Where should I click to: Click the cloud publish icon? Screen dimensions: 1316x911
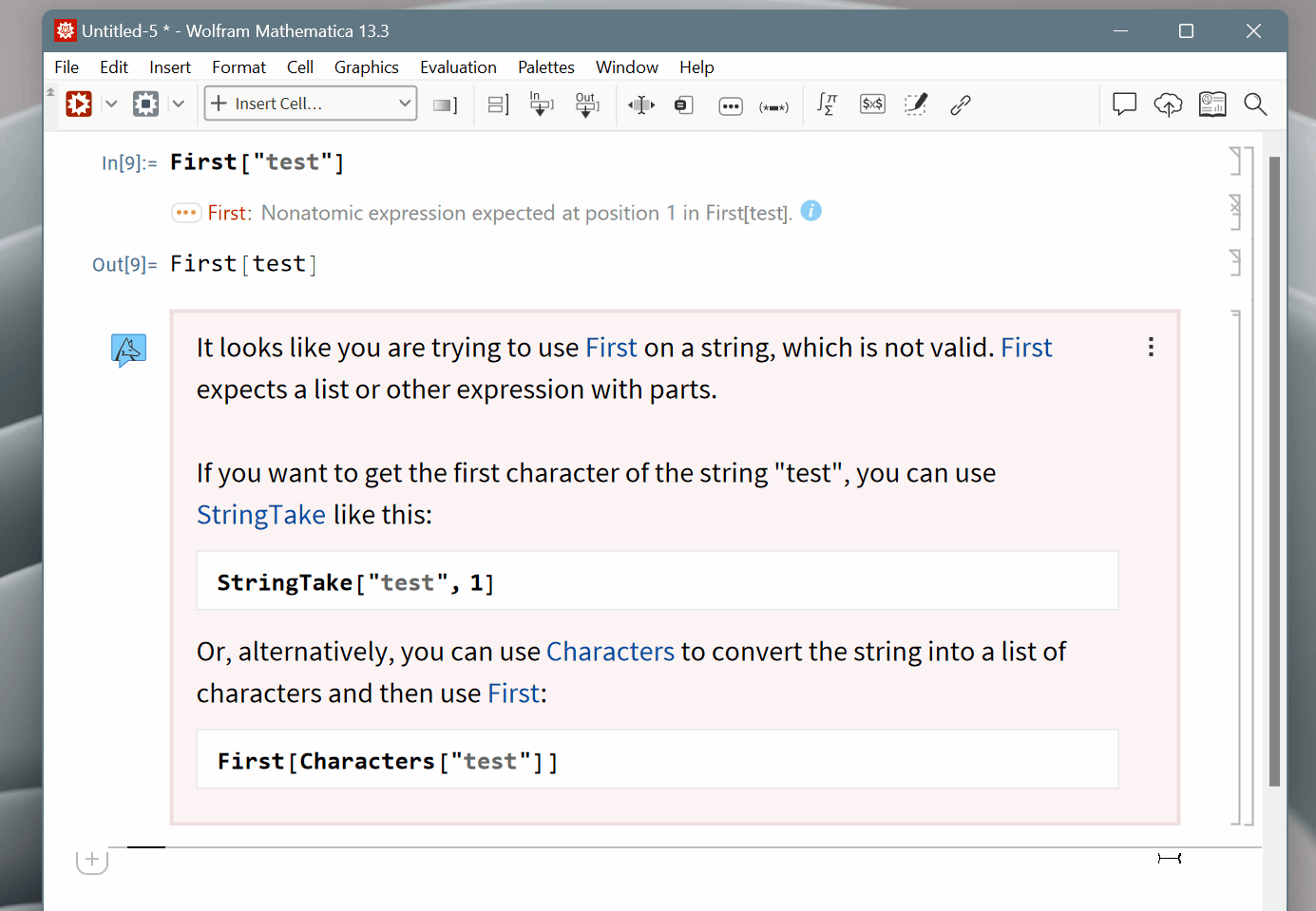point(1168,104)
